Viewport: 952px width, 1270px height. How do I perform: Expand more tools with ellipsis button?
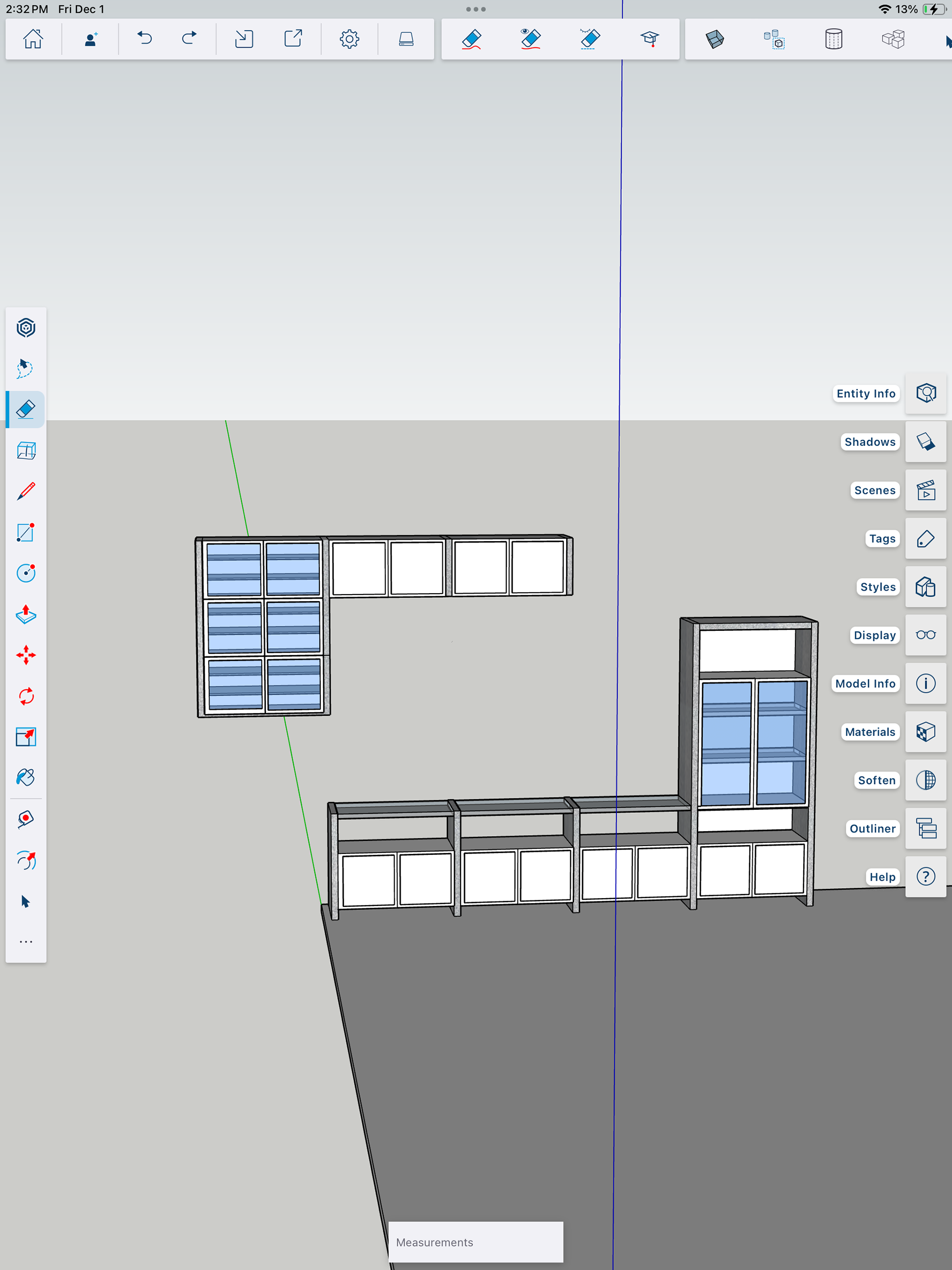pos(26,942)
